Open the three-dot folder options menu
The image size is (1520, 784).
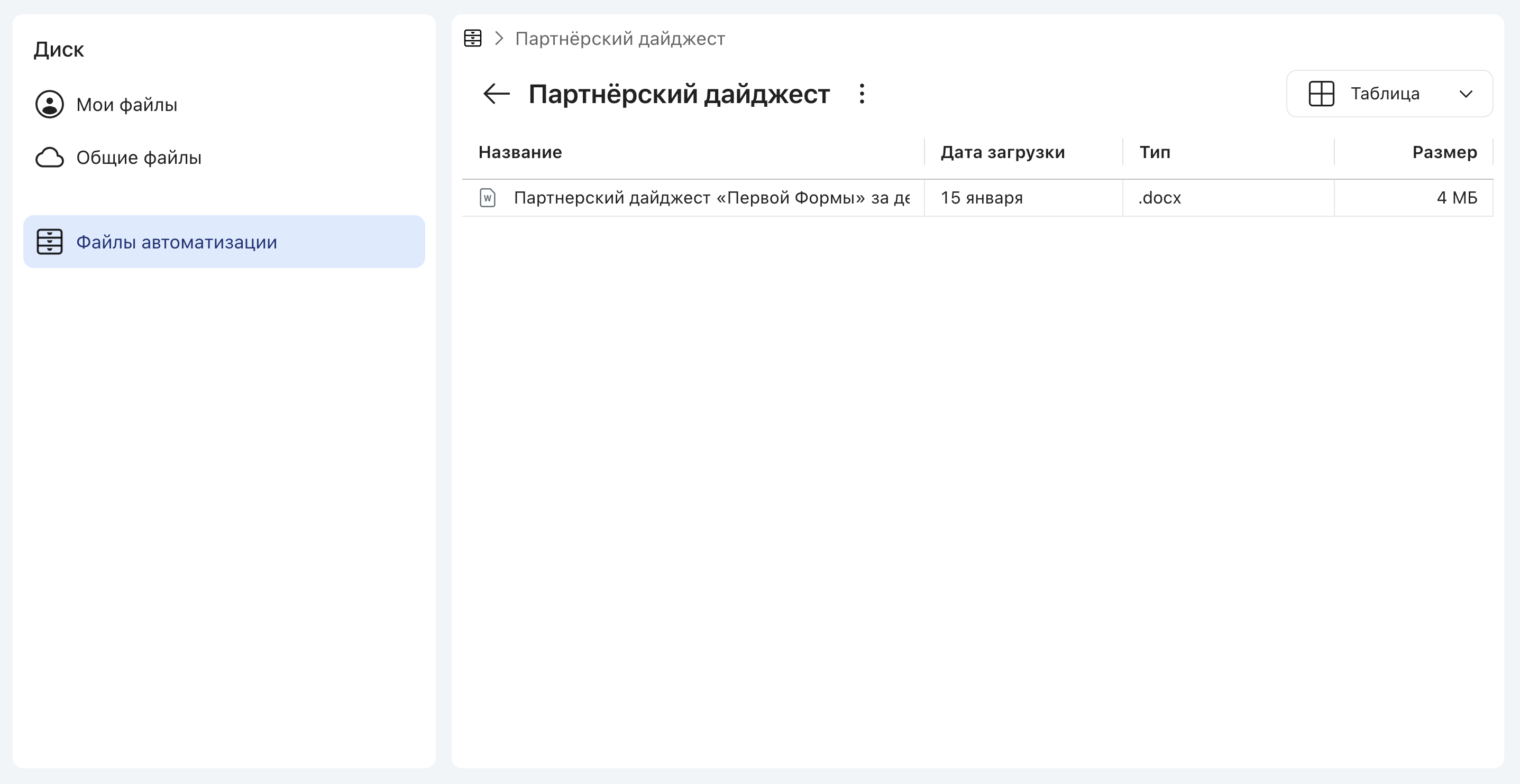862,94
